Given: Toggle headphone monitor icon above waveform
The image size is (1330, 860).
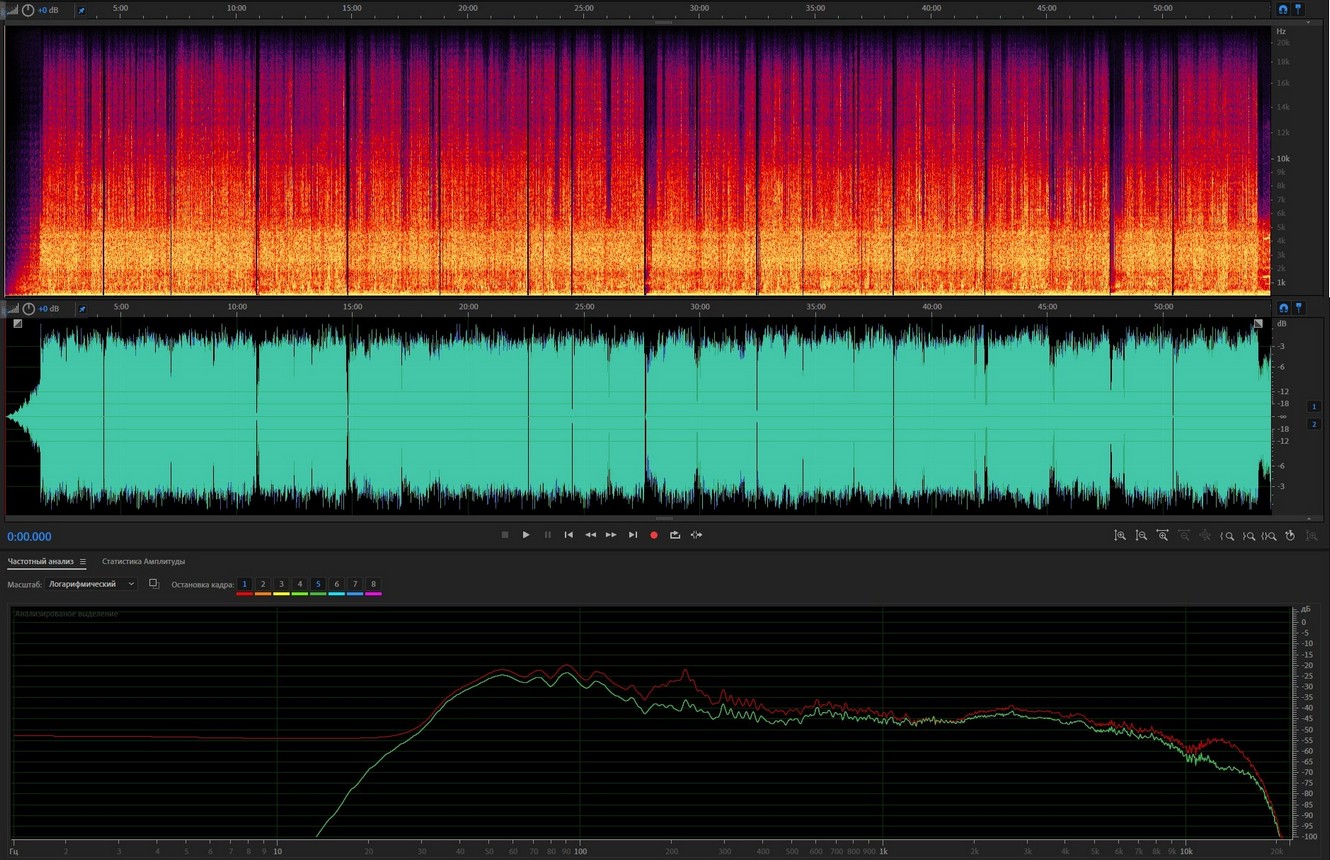Looking at the screenshot, I should coord(1283,308).
